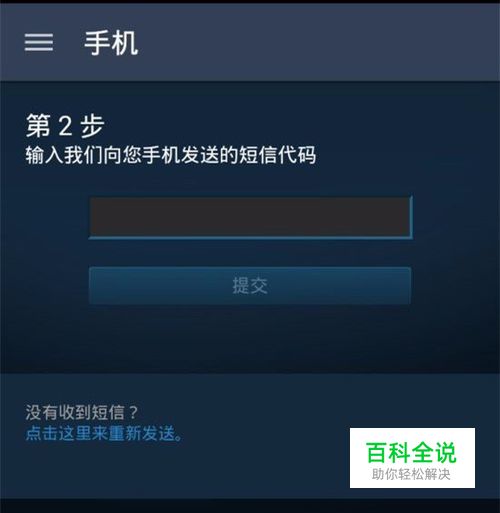Viewport: 500px width, 513px height.
Task: Click the 百 character in the green logo
Action: (377, 452)
